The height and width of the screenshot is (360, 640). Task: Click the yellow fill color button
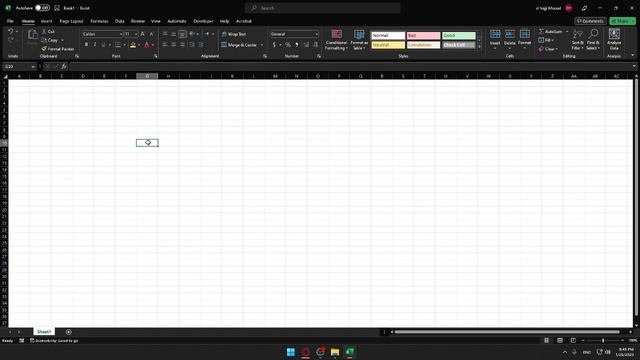[133, 45]
